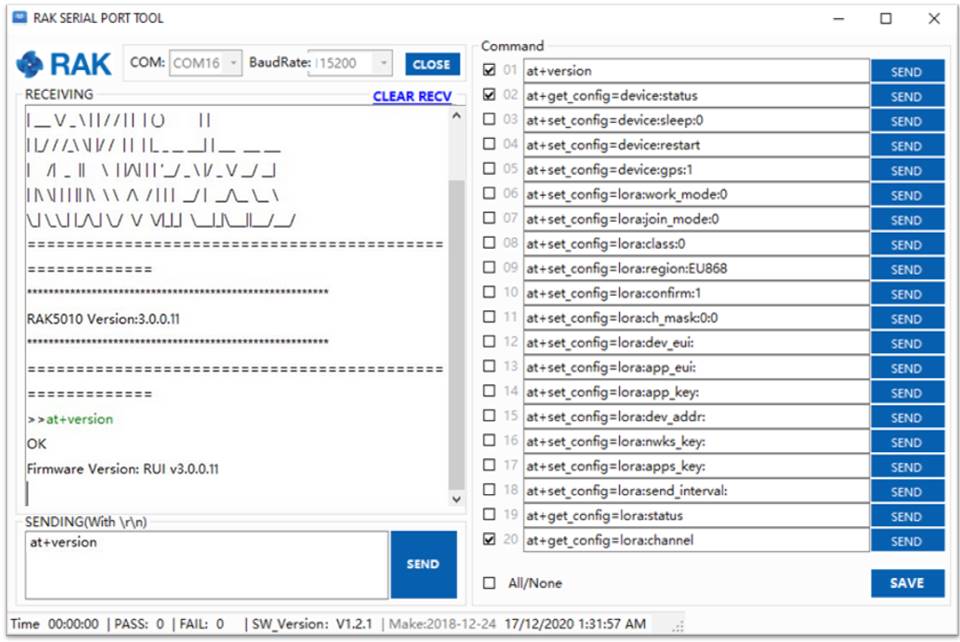Send the lora:channel command row 20

(x=907, y=541)
